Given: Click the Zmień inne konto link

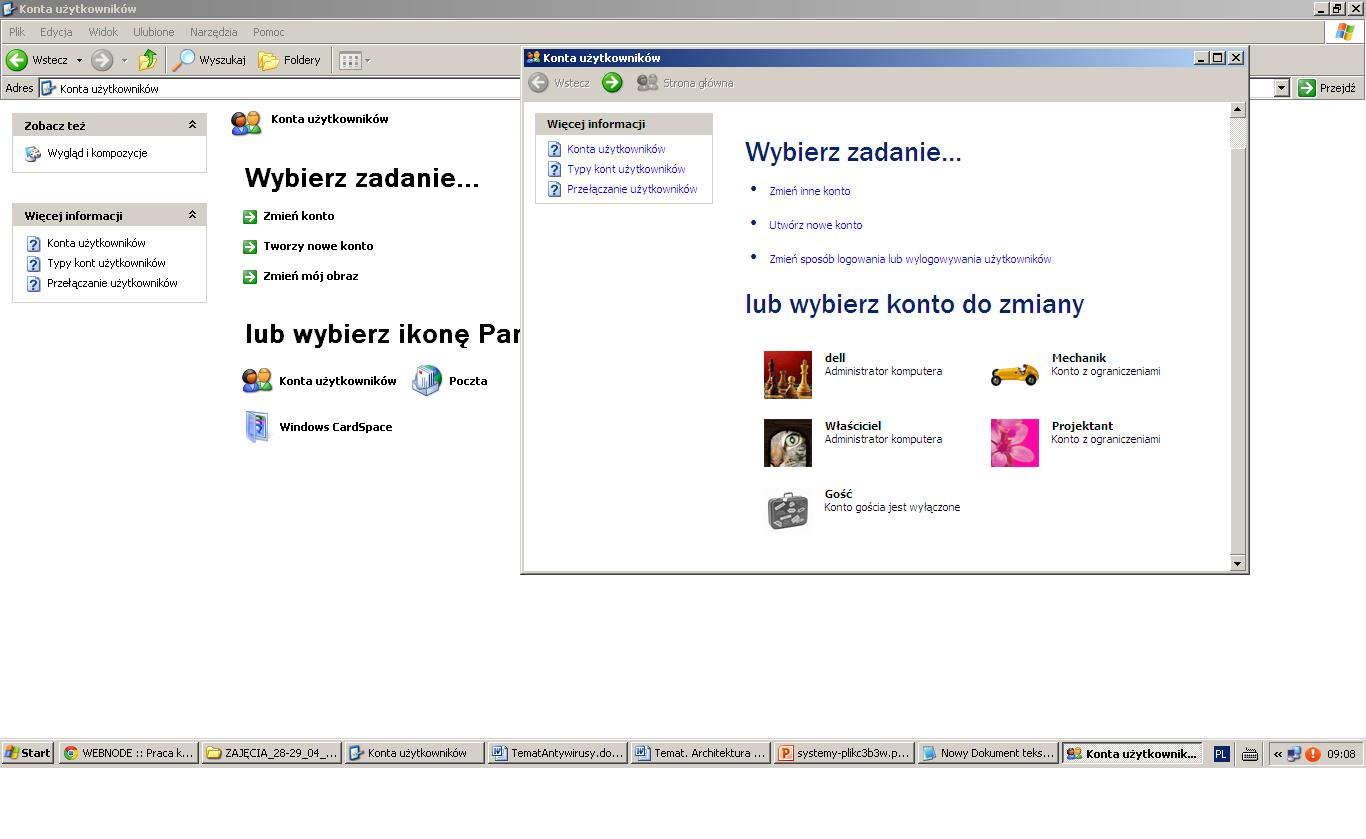Looking at the screenshot, I should [809, 191].
